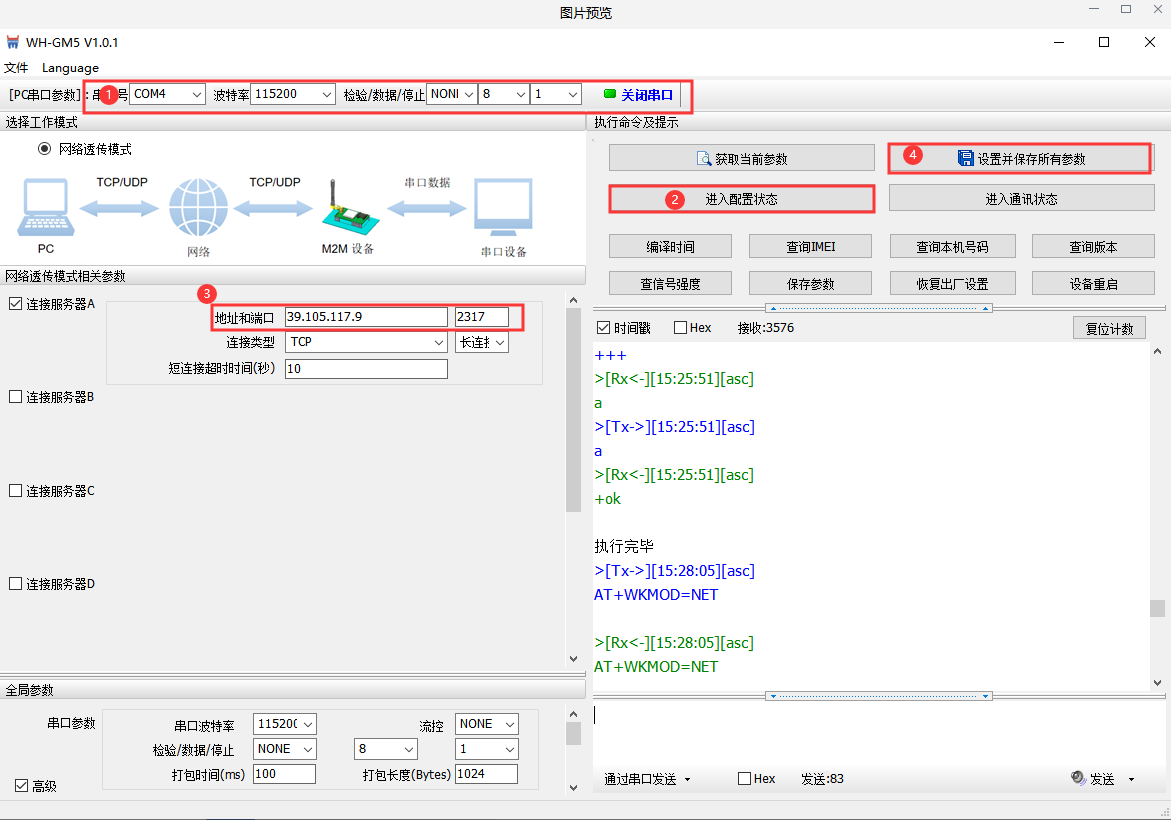Click the send icon at bottom right
This screenshot has width=1171, height=820.
coord(1079,778)
